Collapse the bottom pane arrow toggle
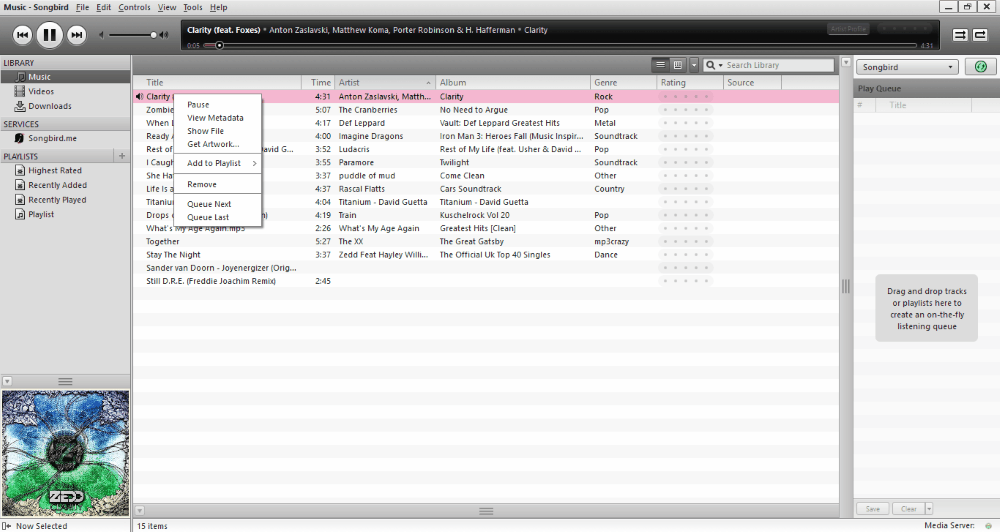Screen dimensions: 1000x532 [x=140, y=511]
